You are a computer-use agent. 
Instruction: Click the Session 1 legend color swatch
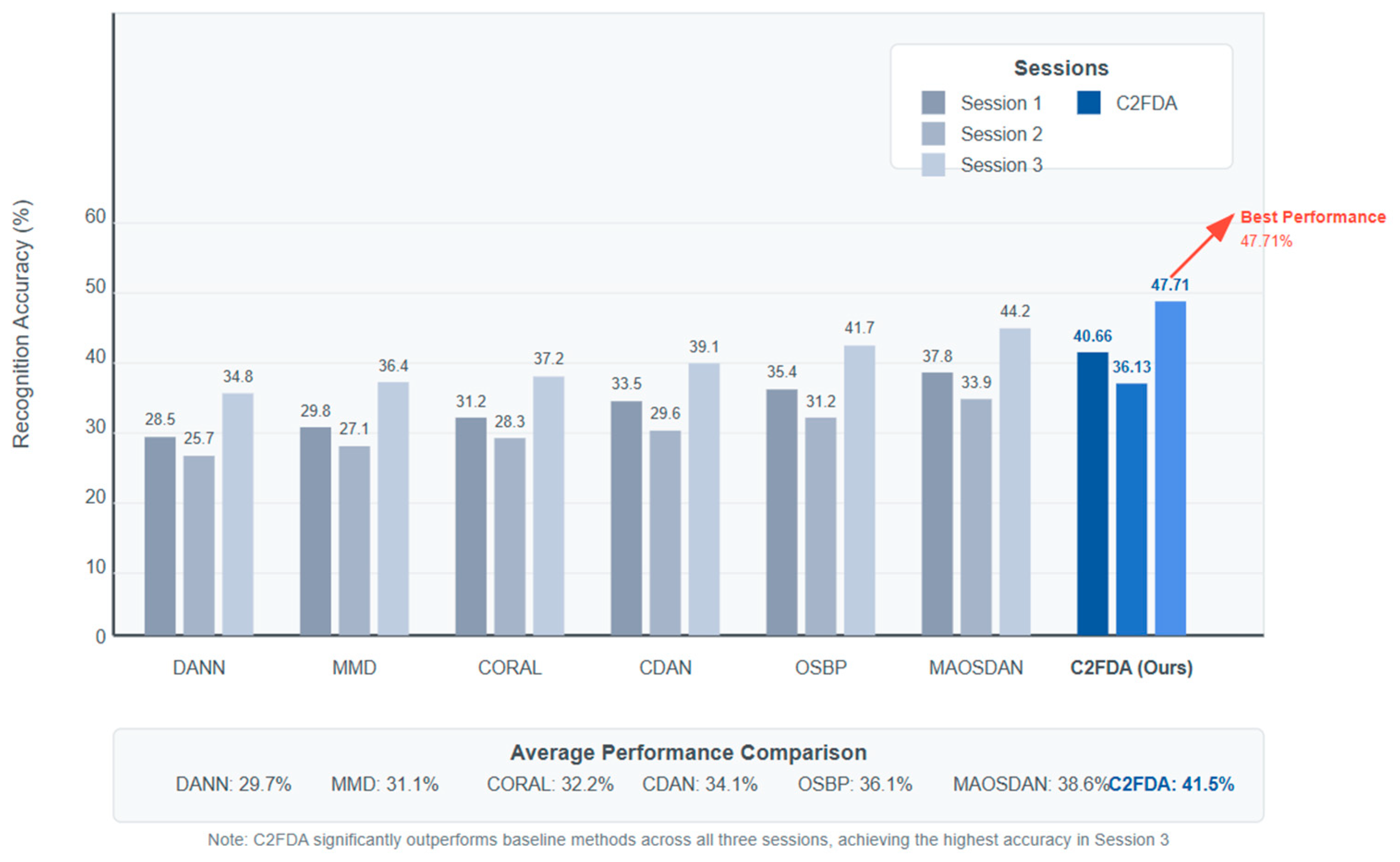[933, 102]
